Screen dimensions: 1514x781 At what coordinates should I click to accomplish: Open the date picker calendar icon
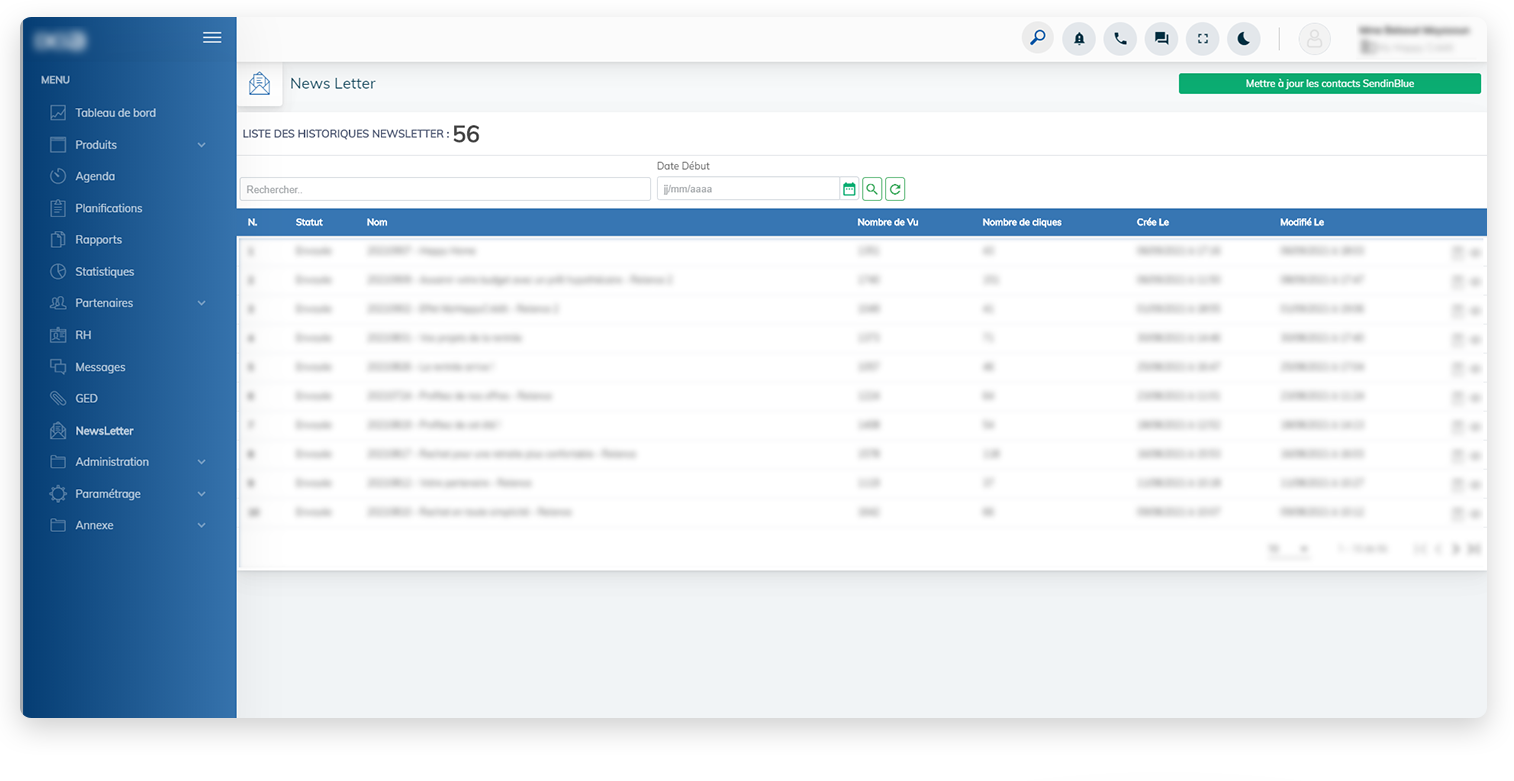click(849, 189)
